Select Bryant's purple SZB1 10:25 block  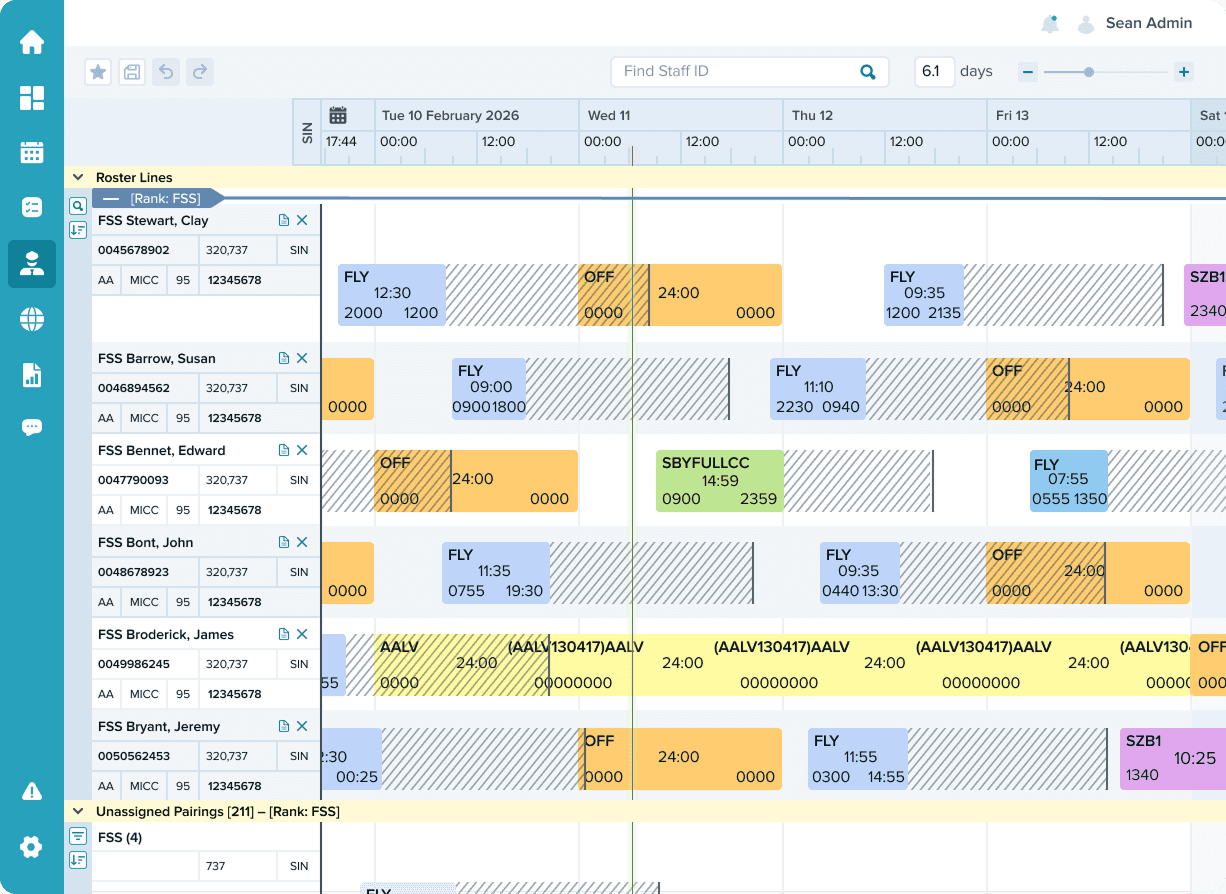point(1173,757)
